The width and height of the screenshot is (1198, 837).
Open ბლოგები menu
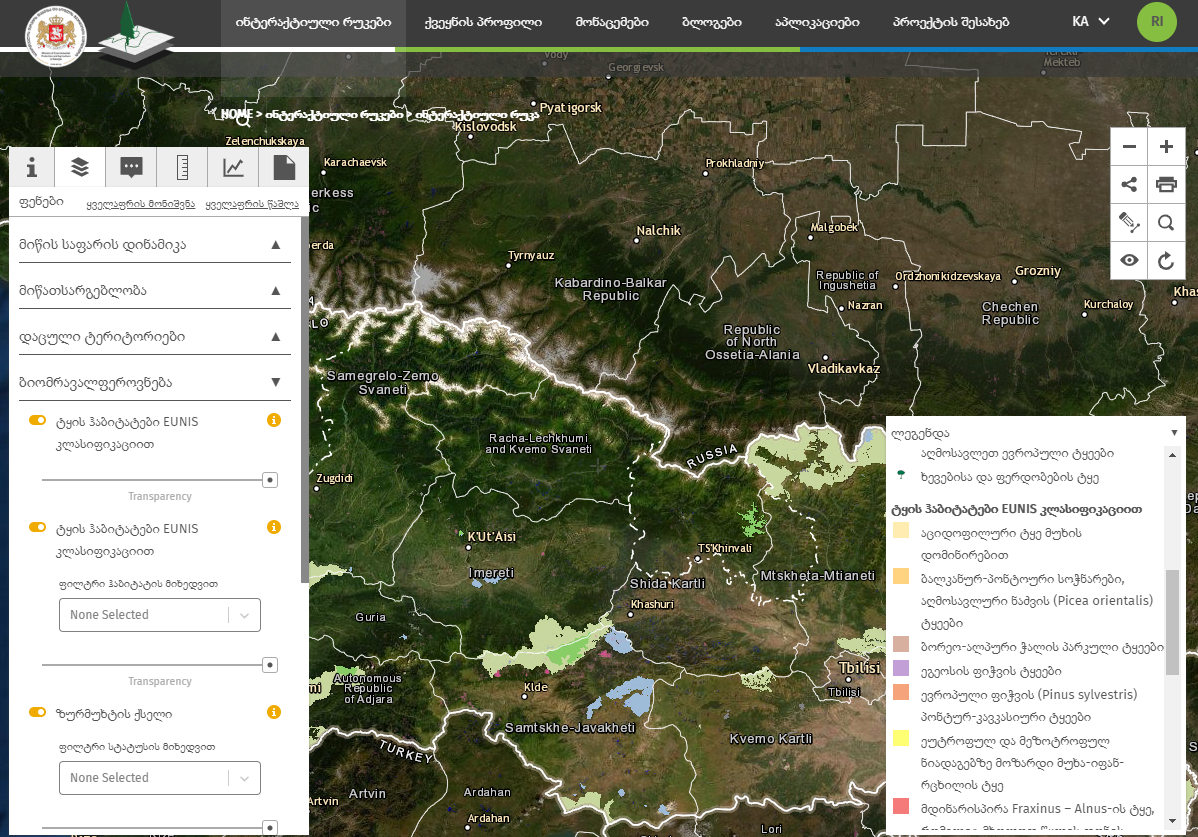711,22
